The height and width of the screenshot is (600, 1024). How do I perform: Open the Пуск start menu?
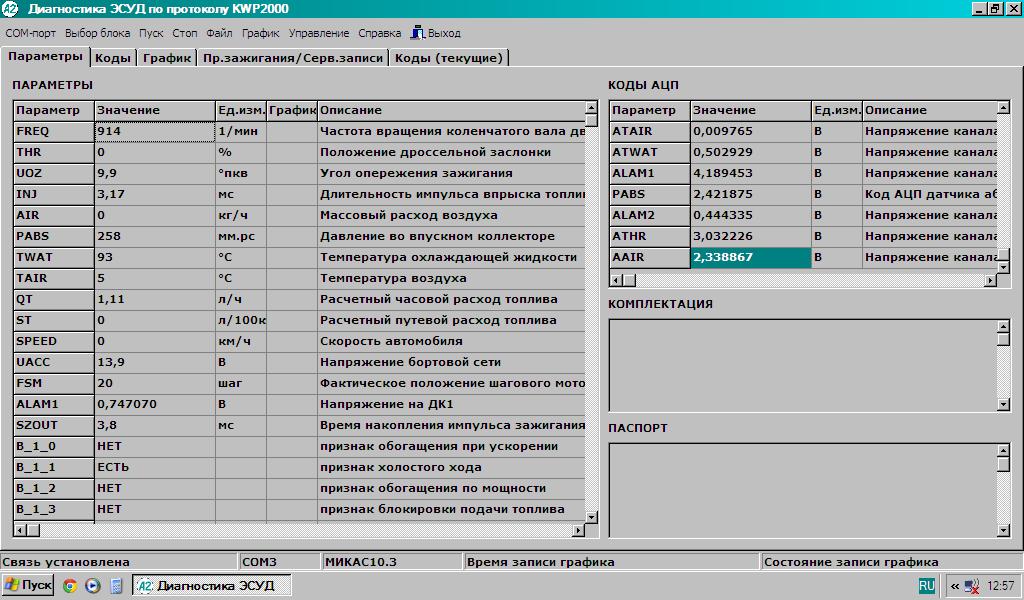28,585
